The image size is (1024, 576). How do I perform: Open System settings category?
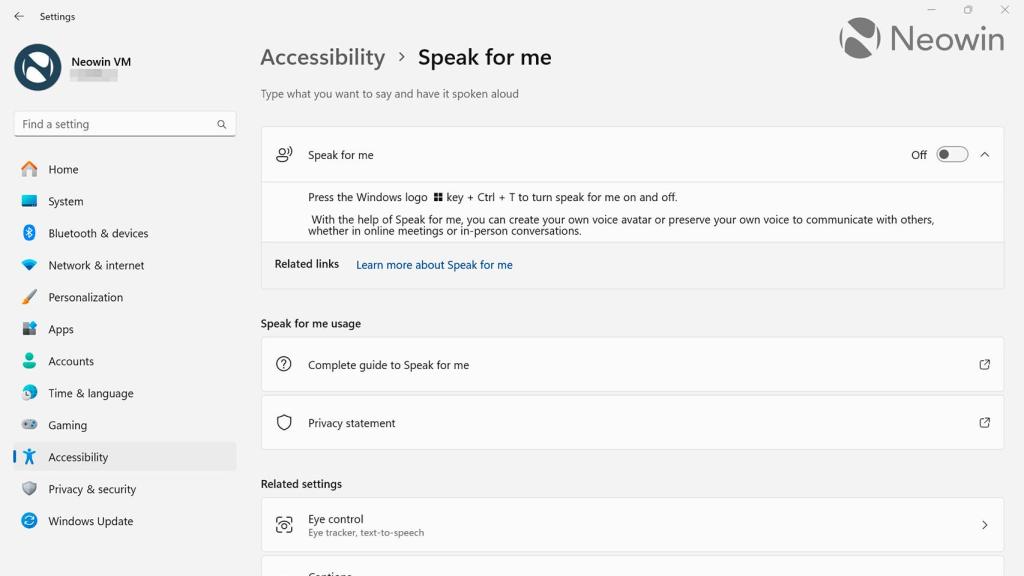point(124,201)
